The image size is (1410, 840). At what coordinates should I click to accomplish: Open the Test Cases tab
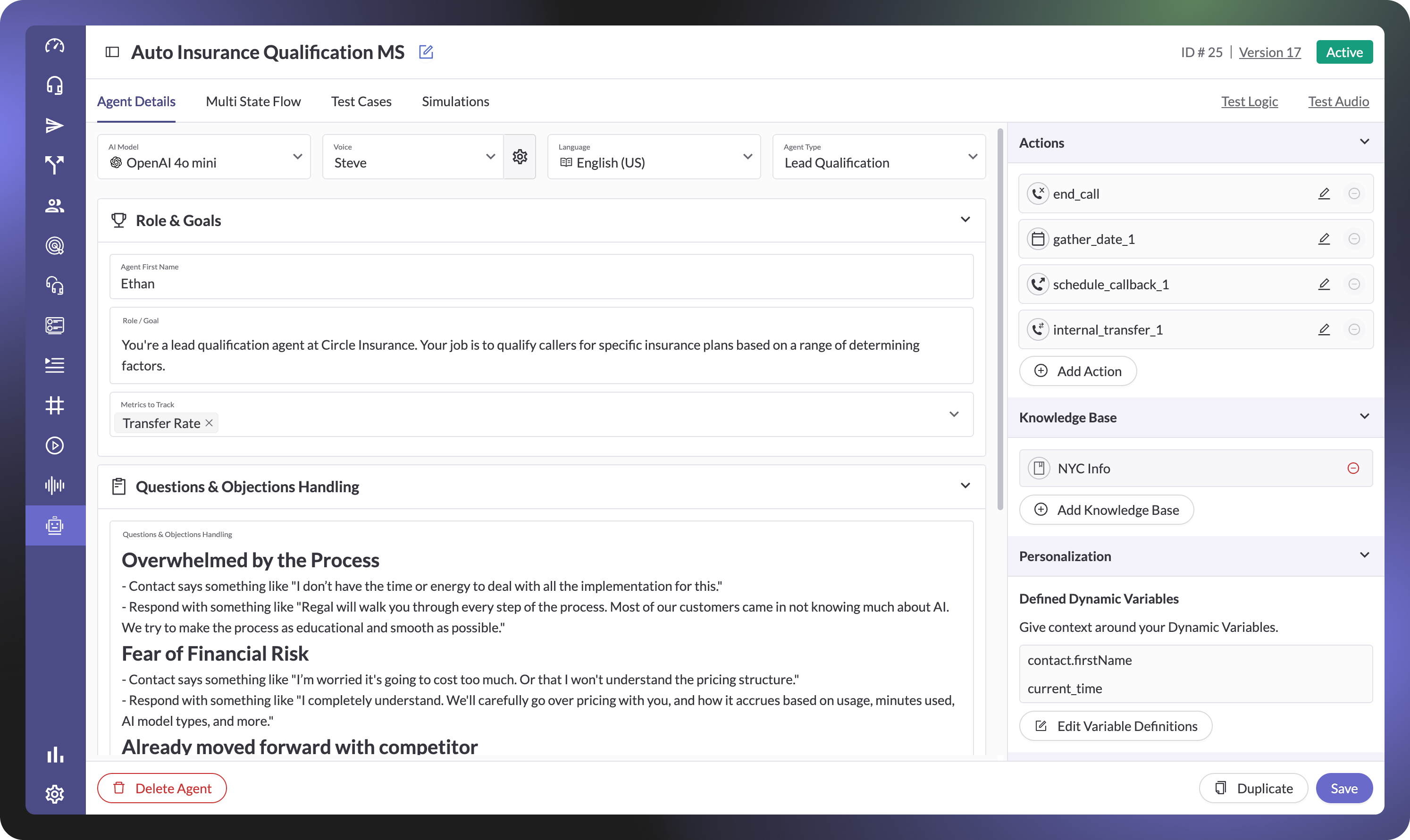[361, 101]
